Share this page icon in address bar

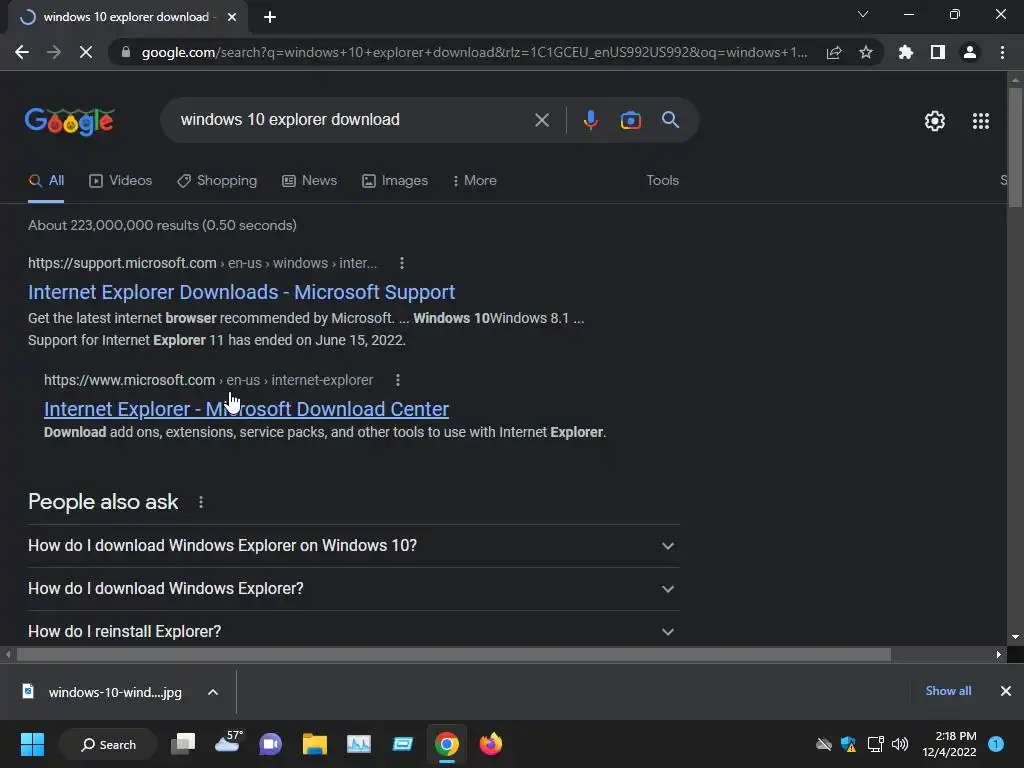(x=834, y=52)
